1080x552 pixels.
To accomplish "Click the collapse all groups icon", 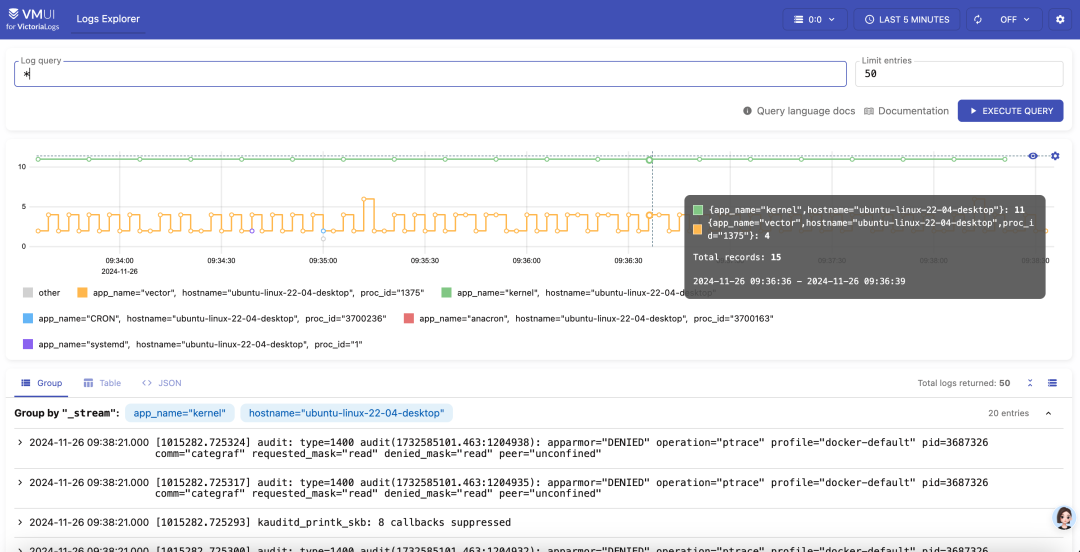I will (x=1030, y=383).
